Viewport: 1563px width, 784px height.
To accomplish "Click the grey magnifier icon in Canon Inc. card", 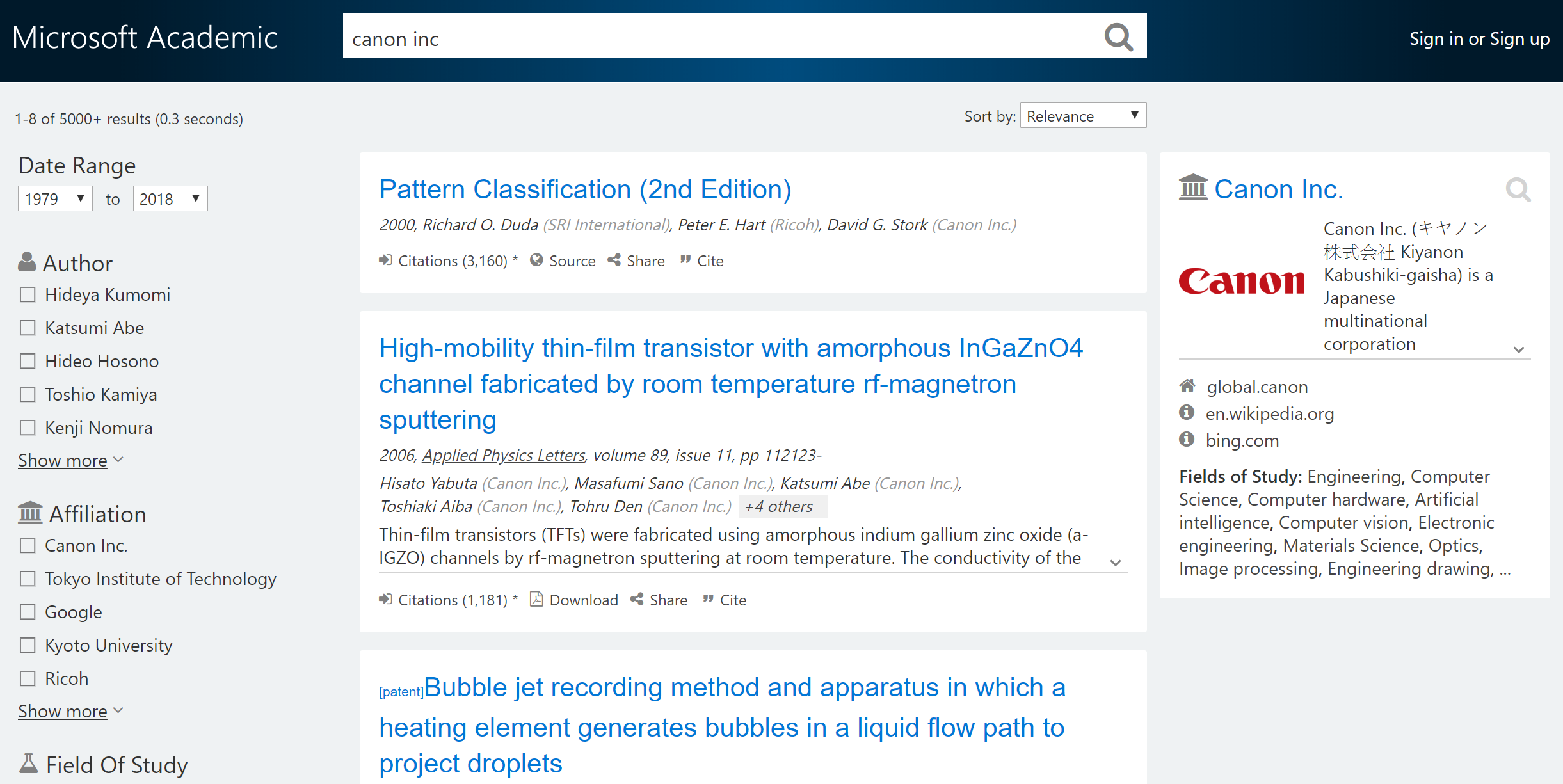I will 1518,189.
